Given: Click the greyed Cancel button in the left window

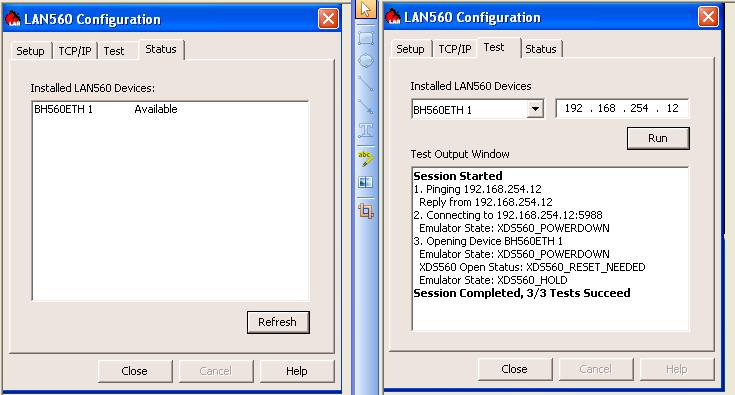Looking at the screenshot, I should [216, 371].
